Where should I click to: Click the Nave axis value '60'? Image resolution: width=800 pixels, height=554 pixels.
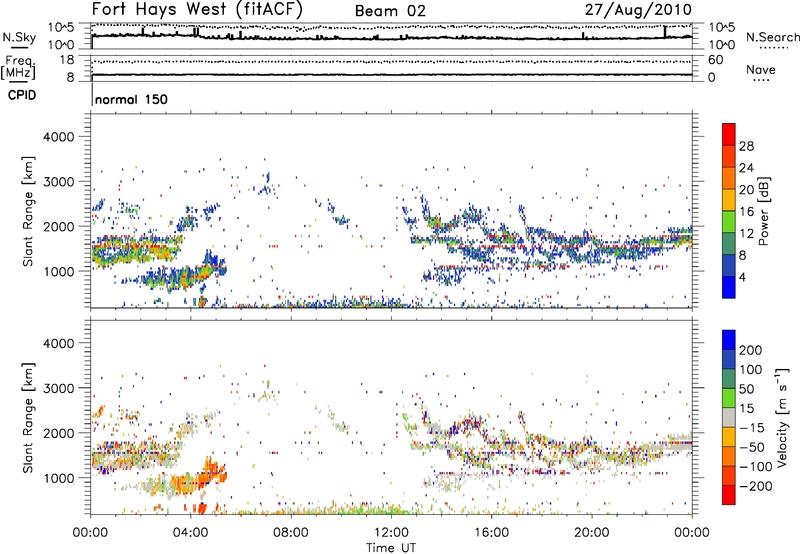715,60
